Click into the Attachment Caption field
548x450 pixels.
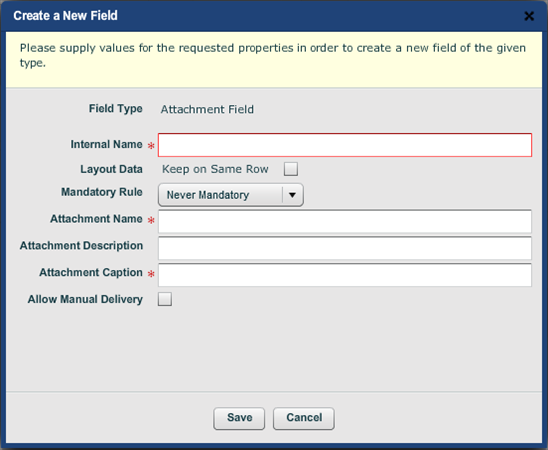tap(345, 275)
